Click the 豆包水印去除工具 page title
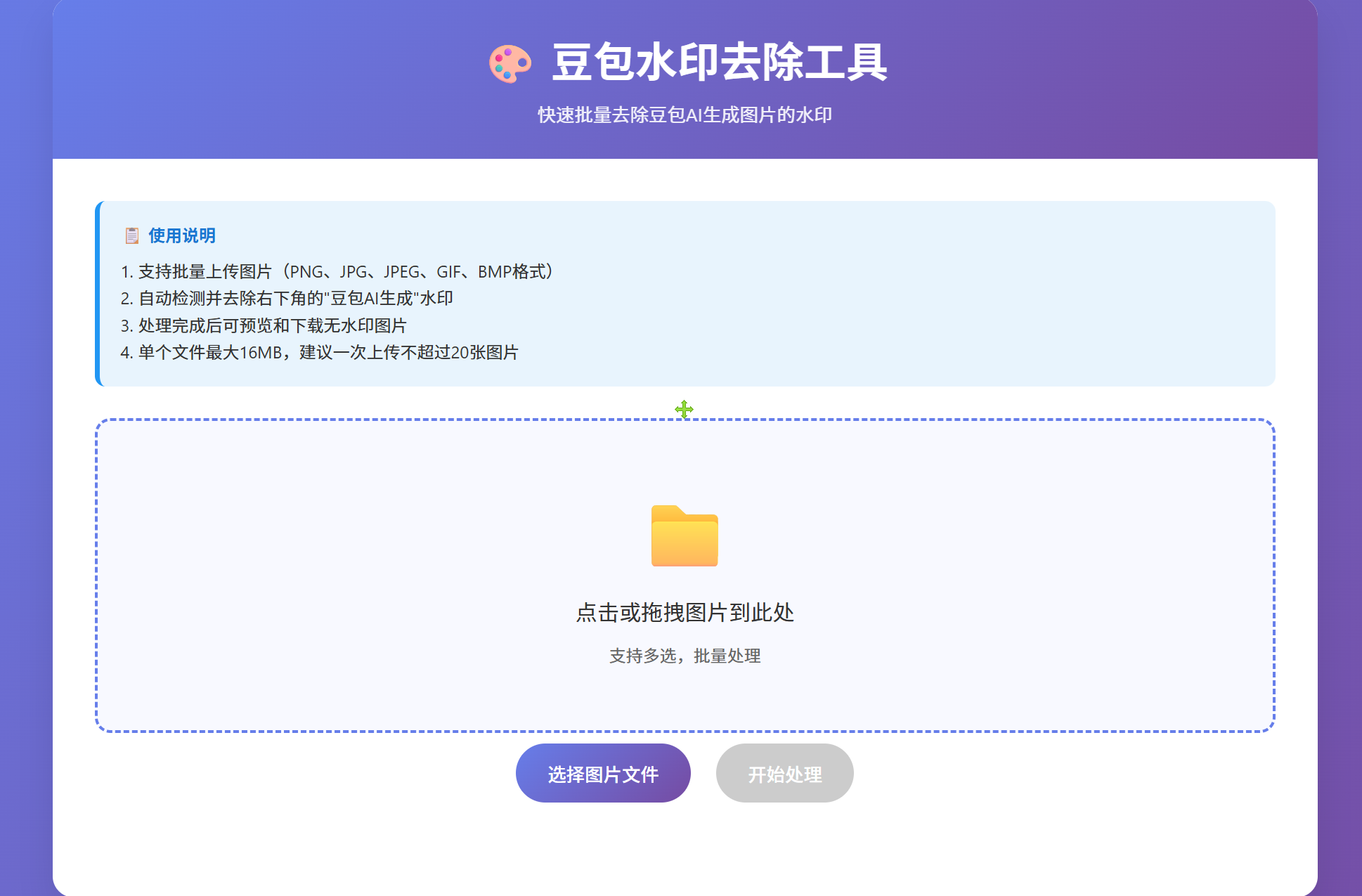 tap(720, 63)
